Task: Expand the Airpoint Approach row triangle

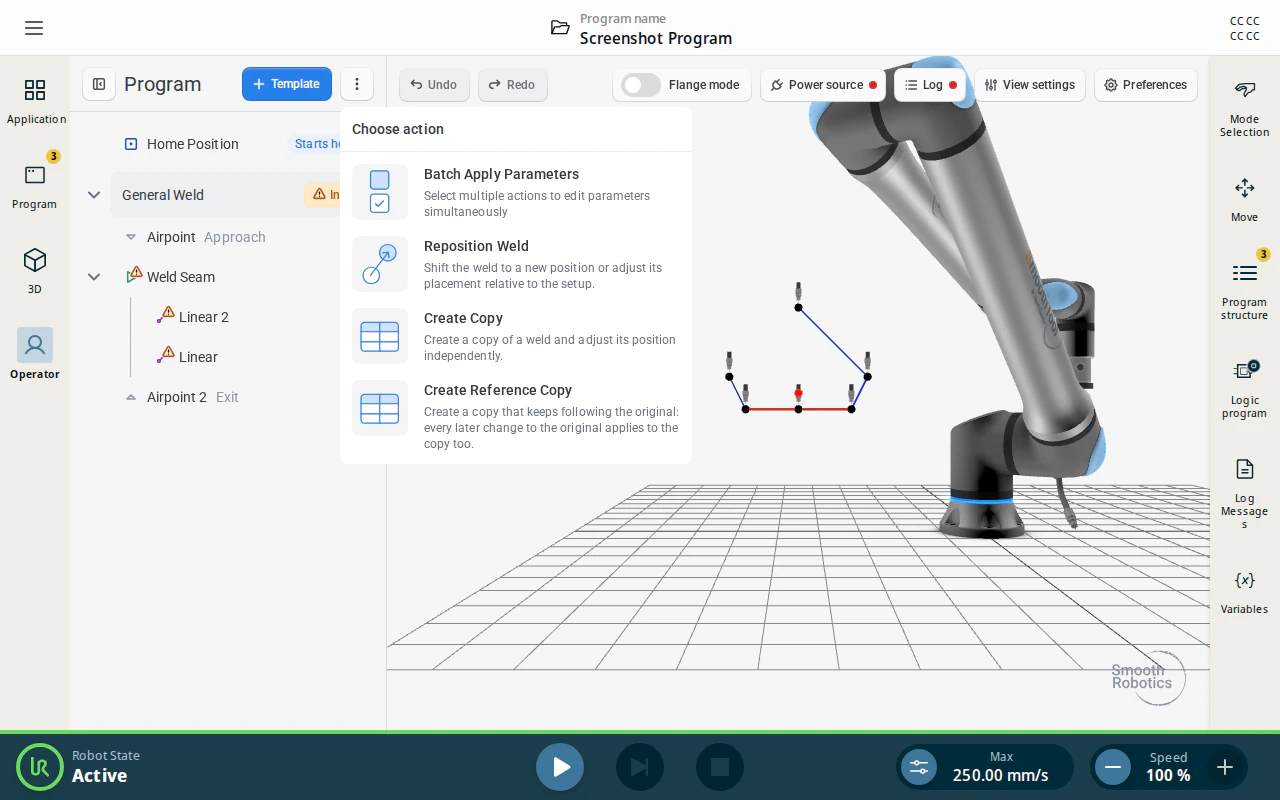Action: (x=131, y=237)
